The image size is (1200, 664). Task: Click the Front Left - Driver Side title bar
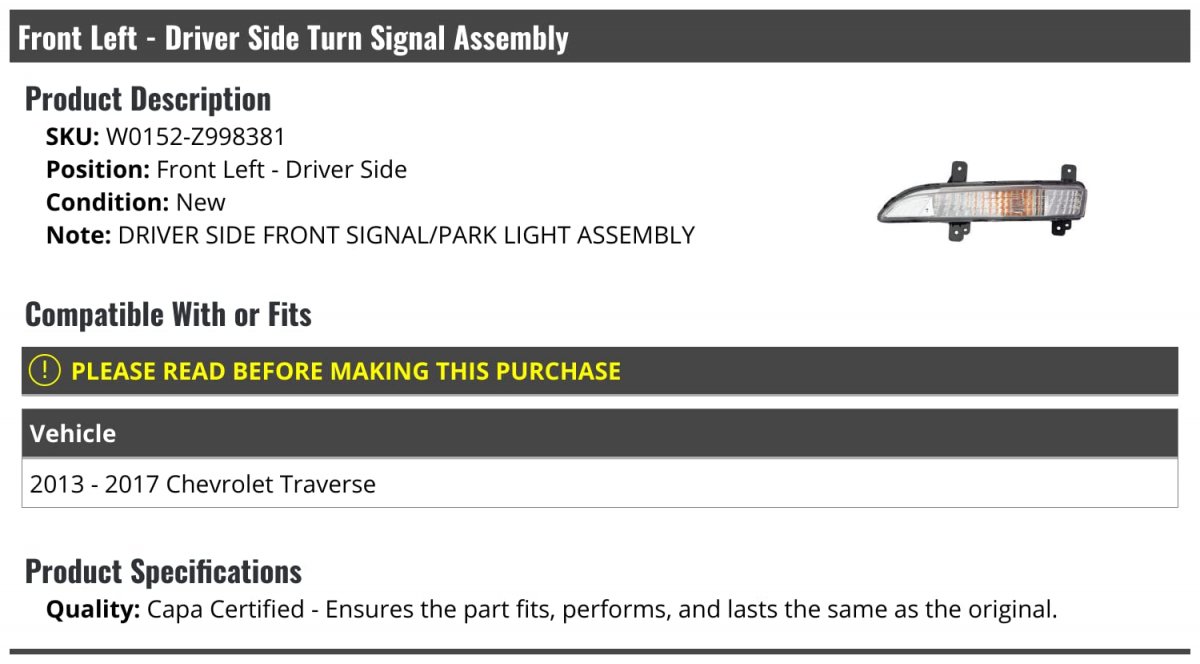600,38
